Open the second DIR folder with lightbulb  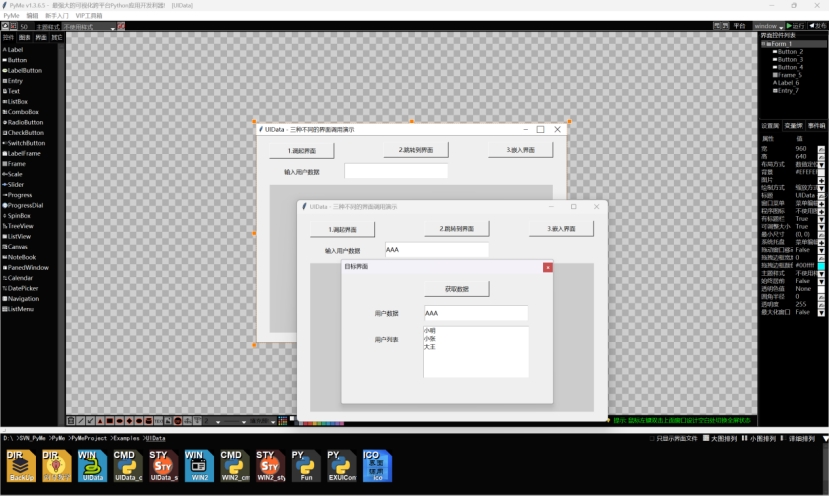point(57,466)
